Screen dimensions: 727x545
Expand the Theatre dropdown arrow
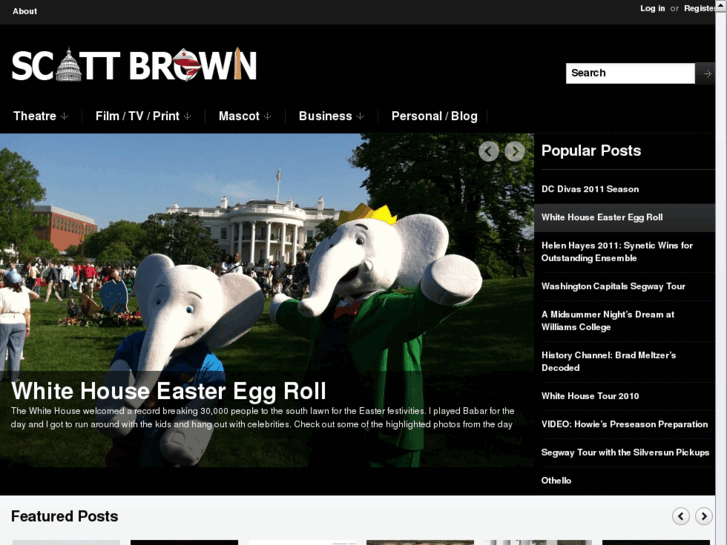pyautogui.click(x=64, y=116)
